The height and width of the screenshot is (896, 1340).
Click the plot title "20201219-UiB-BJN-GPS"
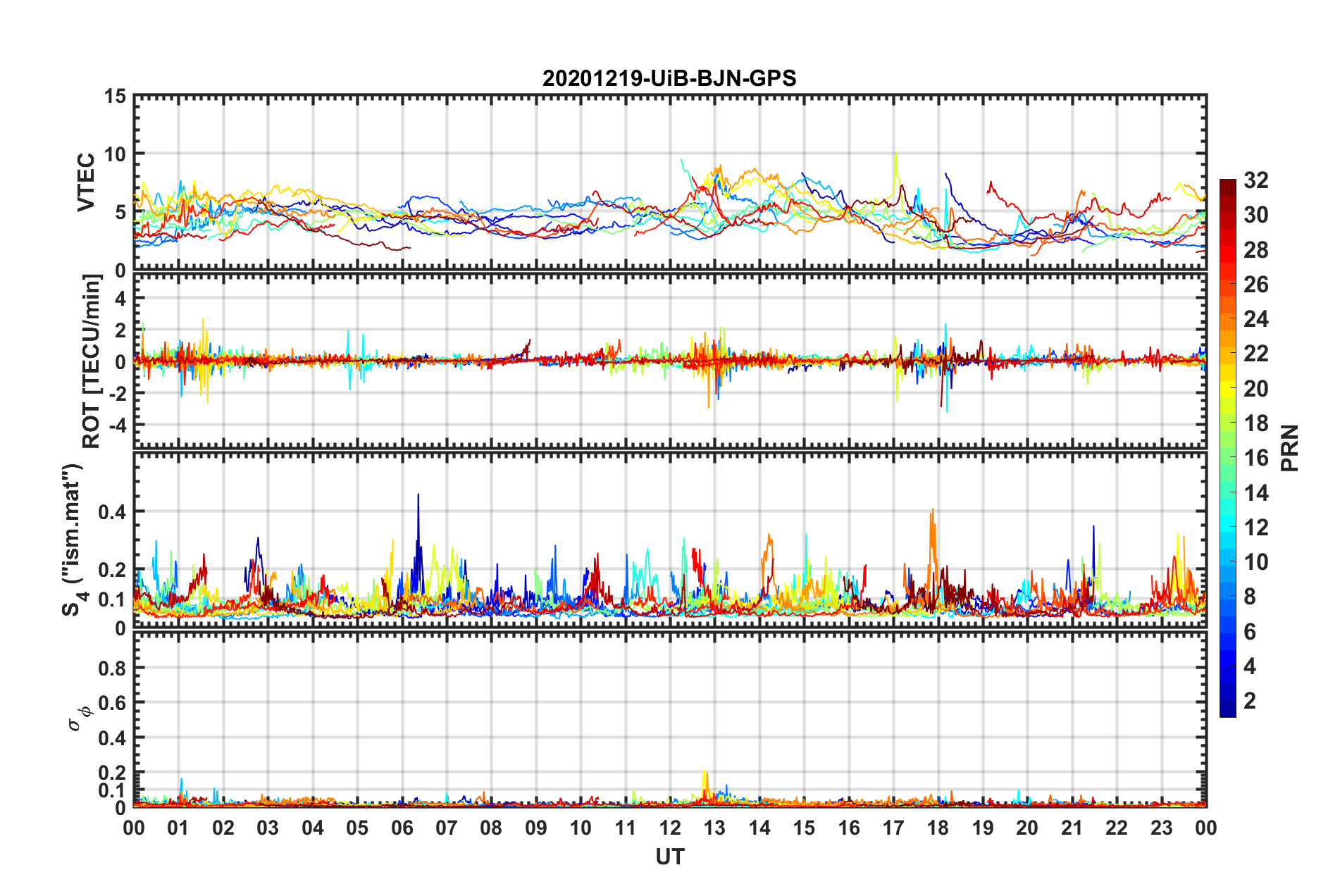pos(669,78)
